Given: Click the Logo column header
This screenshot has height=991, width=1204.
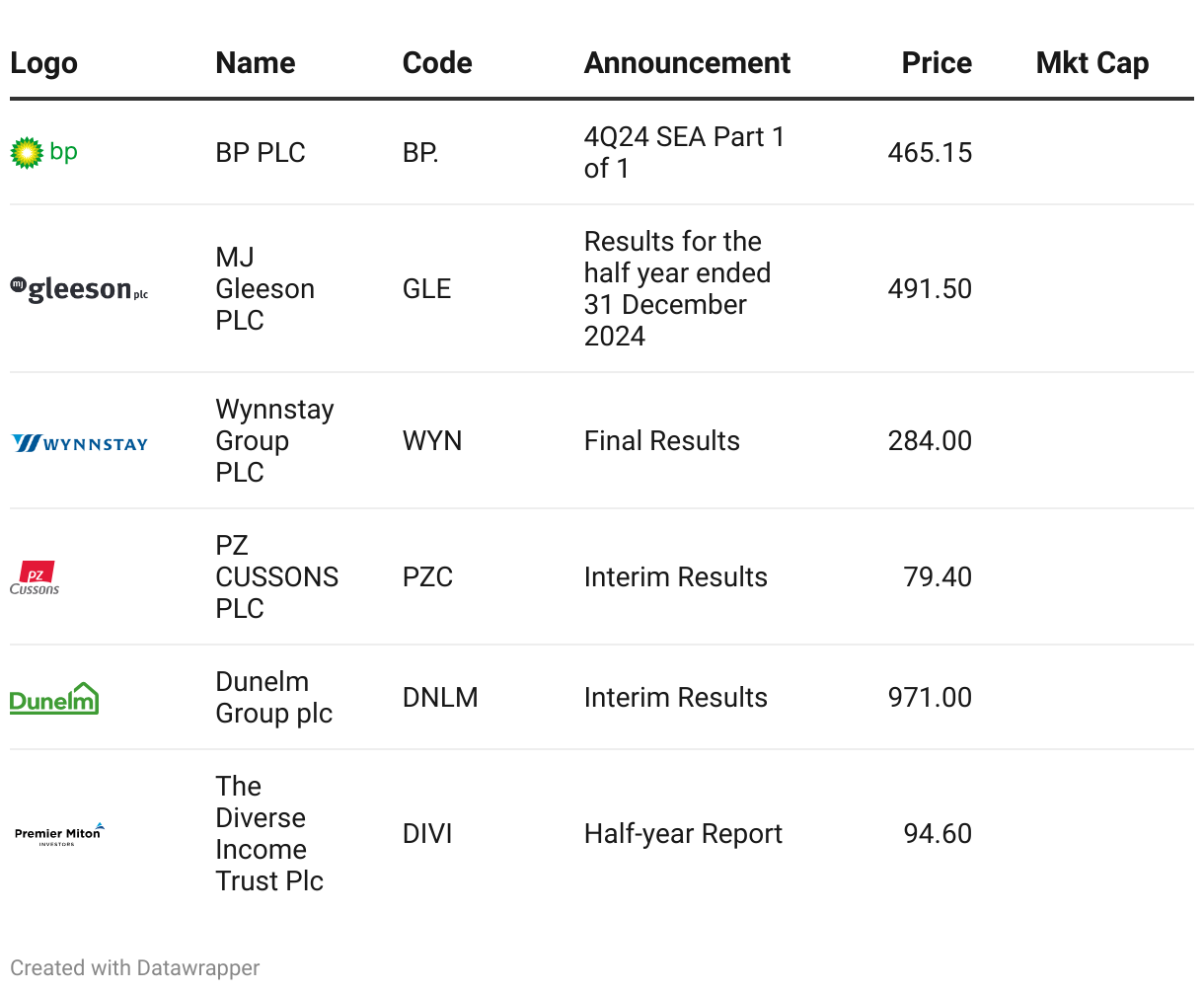Looking at the screenshot, I should coord(43,63).
